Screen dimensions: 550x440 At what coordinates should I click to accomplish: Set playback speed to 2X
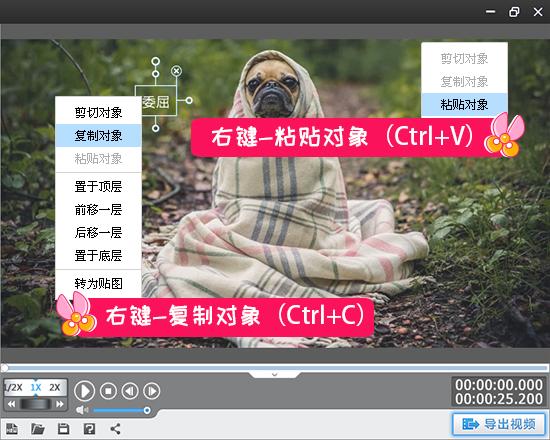click(x=55, y=387)
